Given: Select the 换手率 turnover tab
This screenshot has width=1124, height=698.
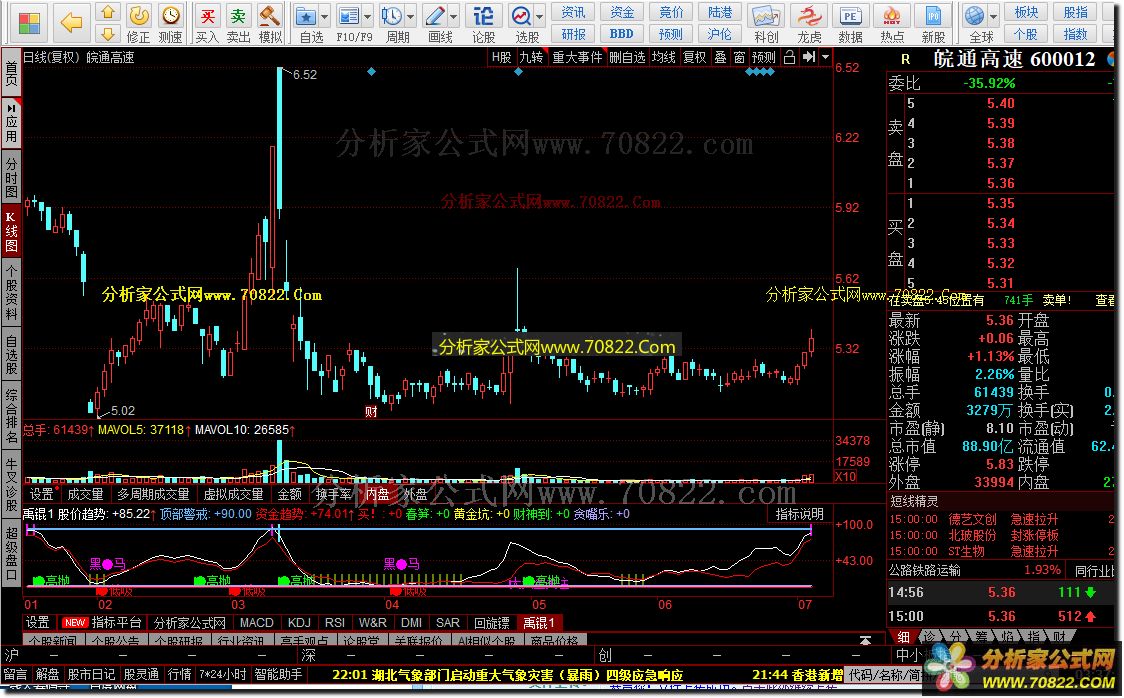Looking at the screenshot, I should coord(333,494).
